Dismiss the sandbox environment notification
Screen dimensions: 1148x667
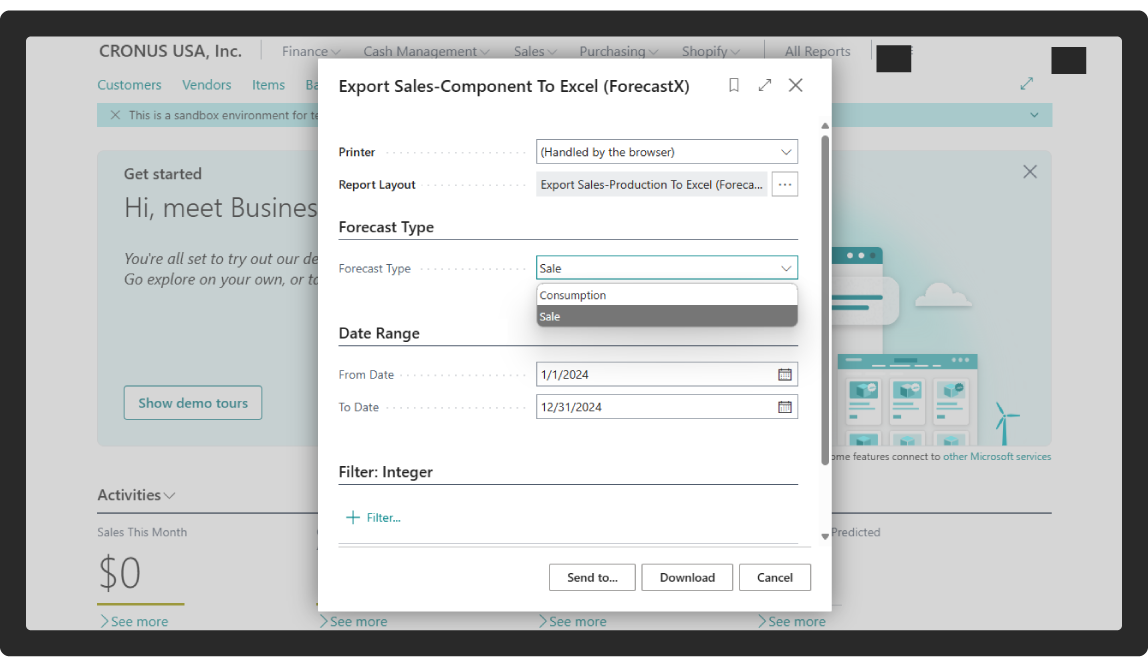[115, 115]
